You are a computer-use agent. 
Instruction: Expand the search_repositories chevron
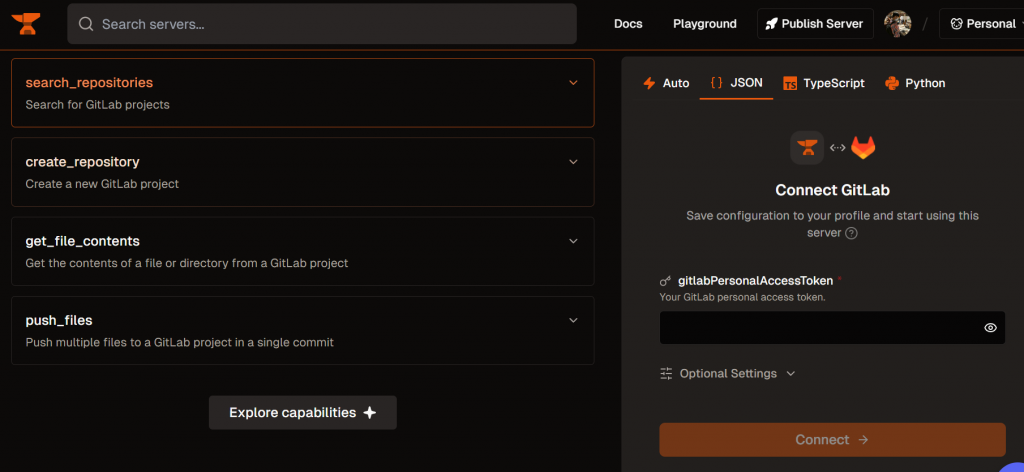[573, 83]
